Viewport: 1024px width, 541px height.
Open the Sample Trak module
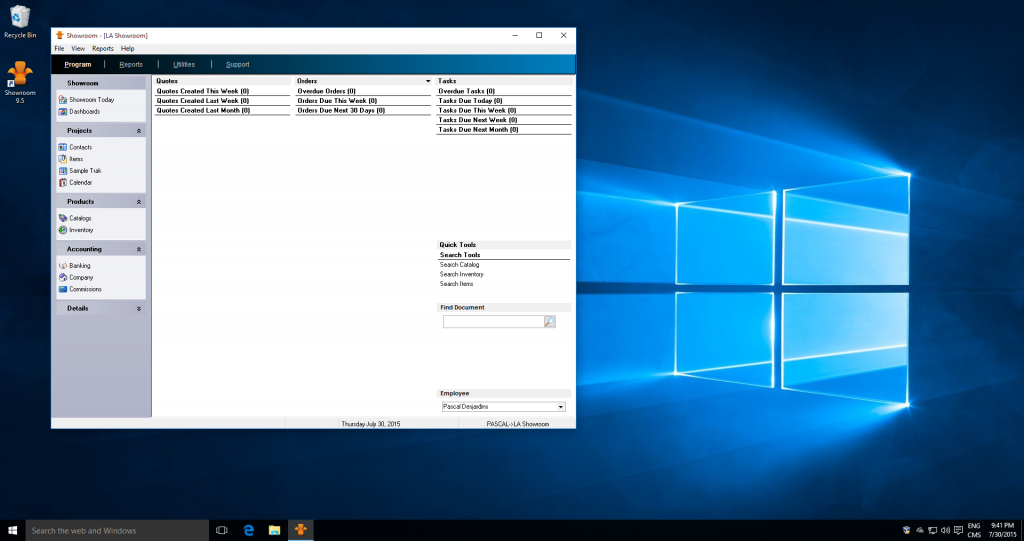(85, 171)
